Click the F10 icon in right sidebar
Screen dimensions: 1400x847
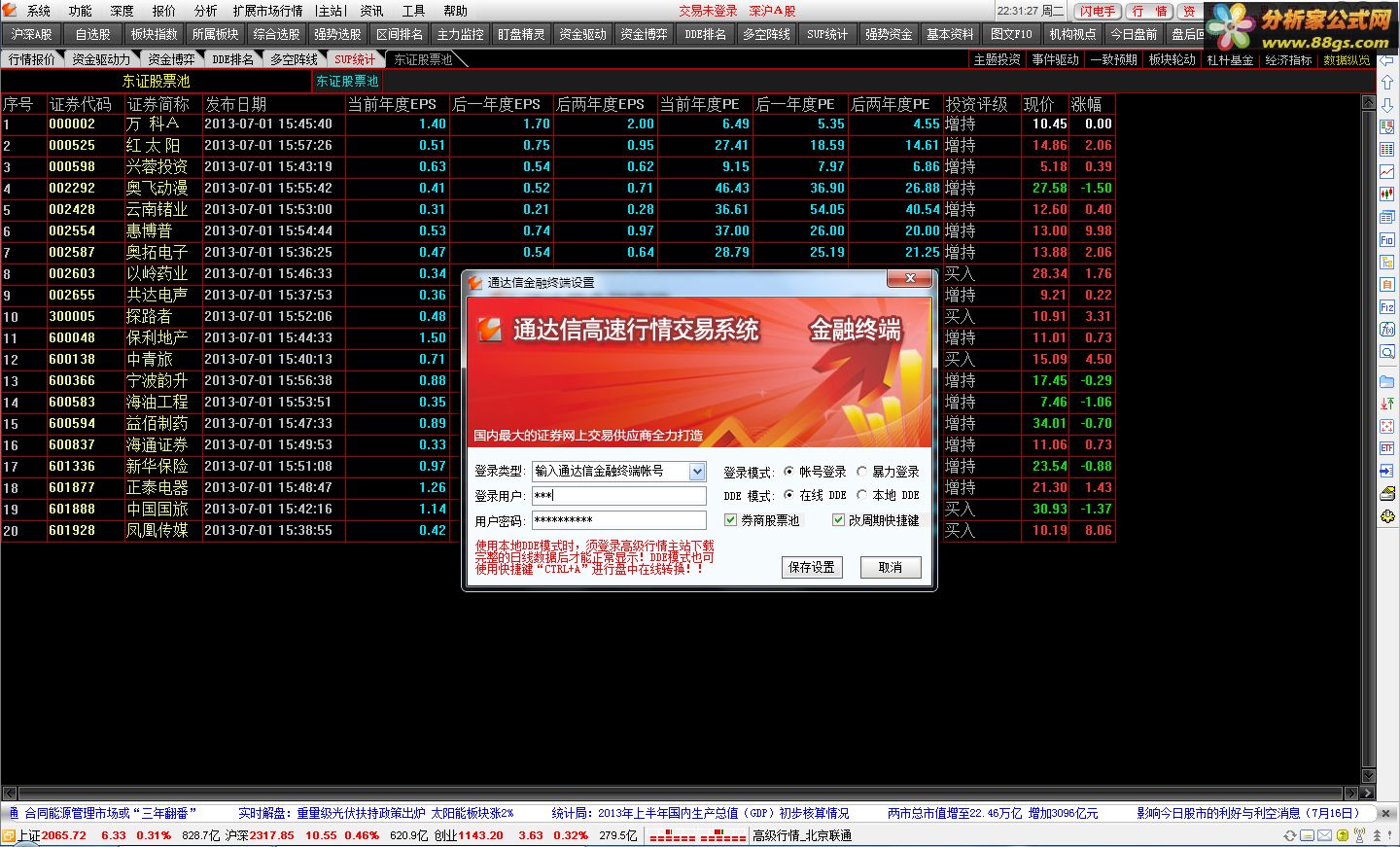coord(1387,239)
